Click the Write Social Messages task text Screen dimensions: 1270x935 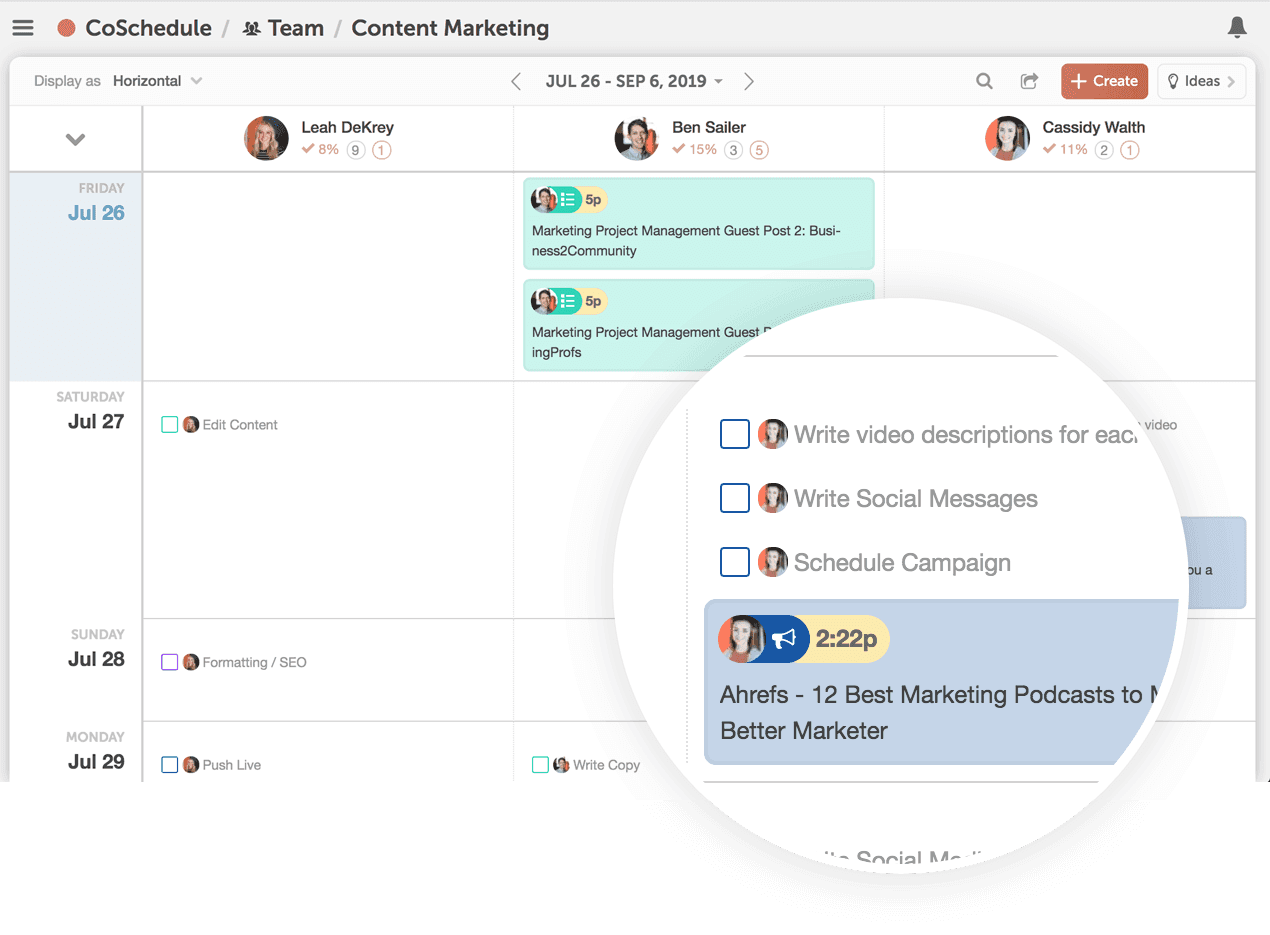pos(916,498)
